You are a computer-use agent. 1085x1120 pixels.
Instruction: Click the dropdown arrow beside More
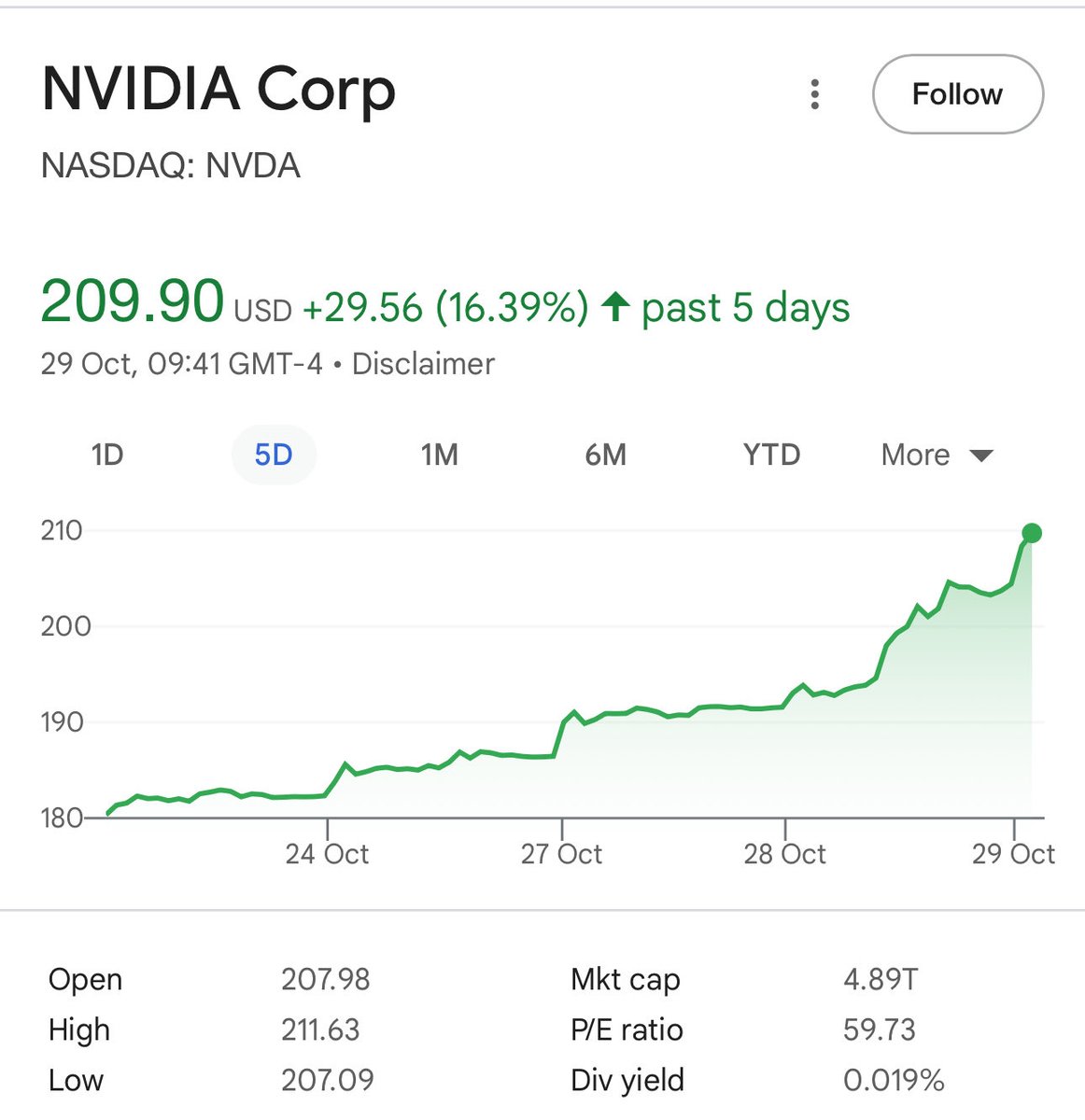tap(981, 455)
